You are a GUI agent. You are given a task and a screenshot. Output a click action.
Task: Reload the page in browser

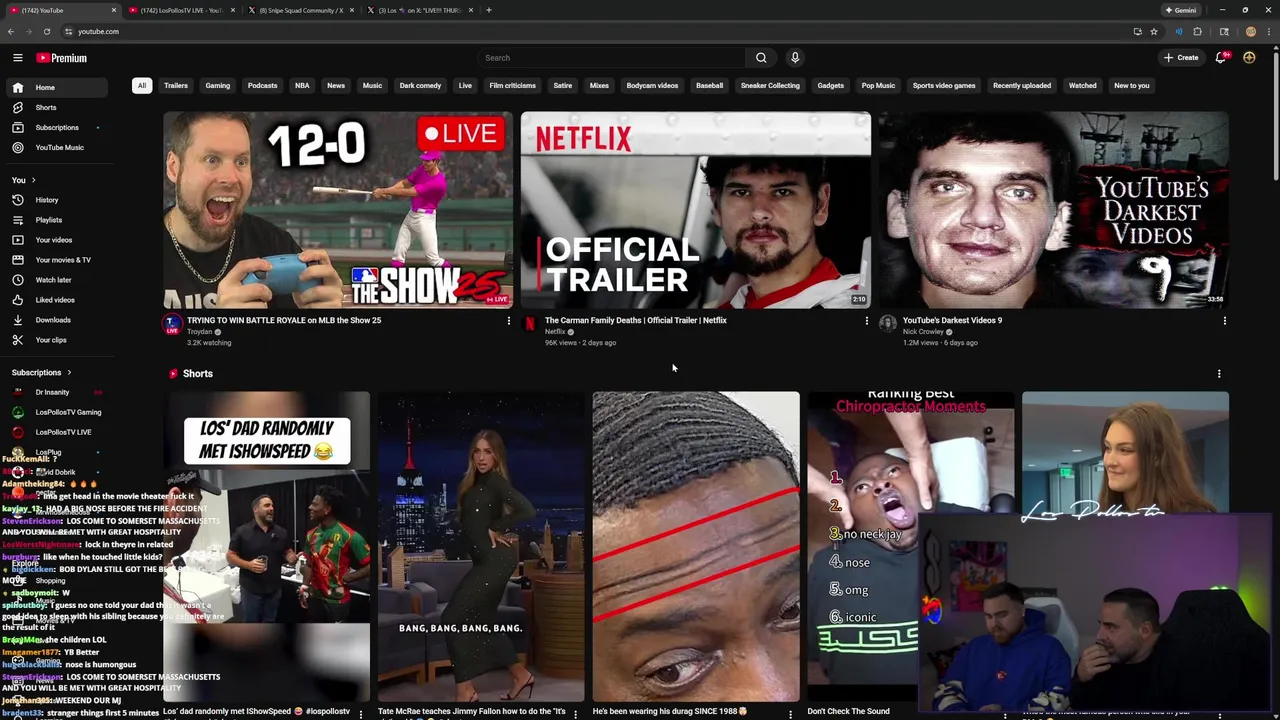click(46, 31)
